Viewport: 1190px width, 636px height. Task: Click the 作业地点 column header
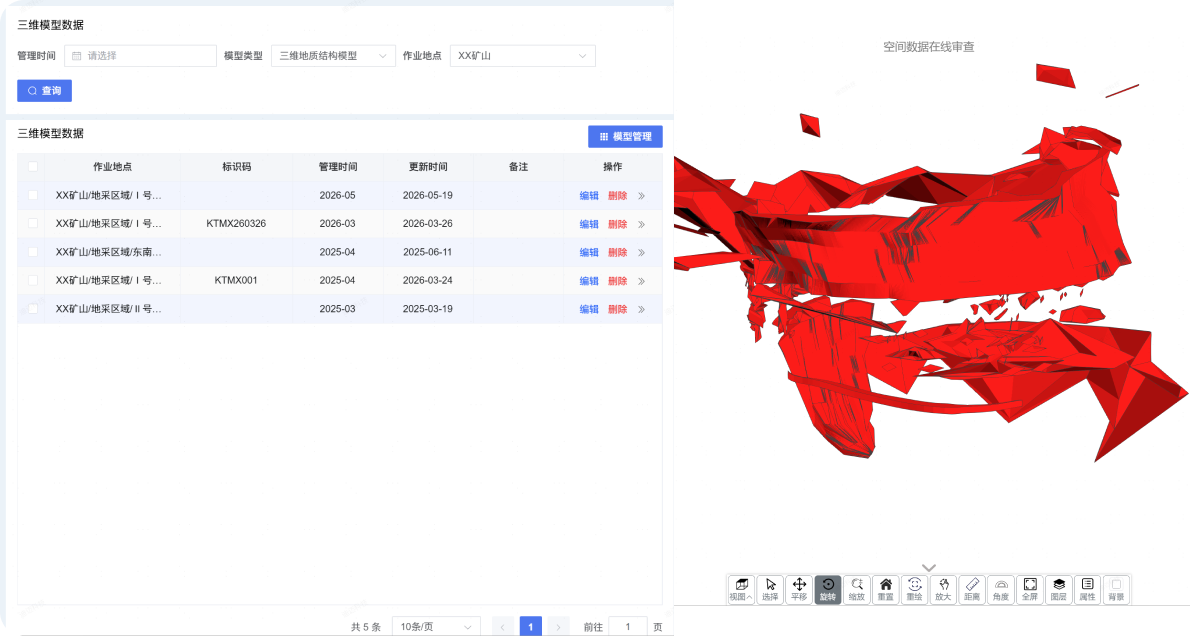pos(112,167)
